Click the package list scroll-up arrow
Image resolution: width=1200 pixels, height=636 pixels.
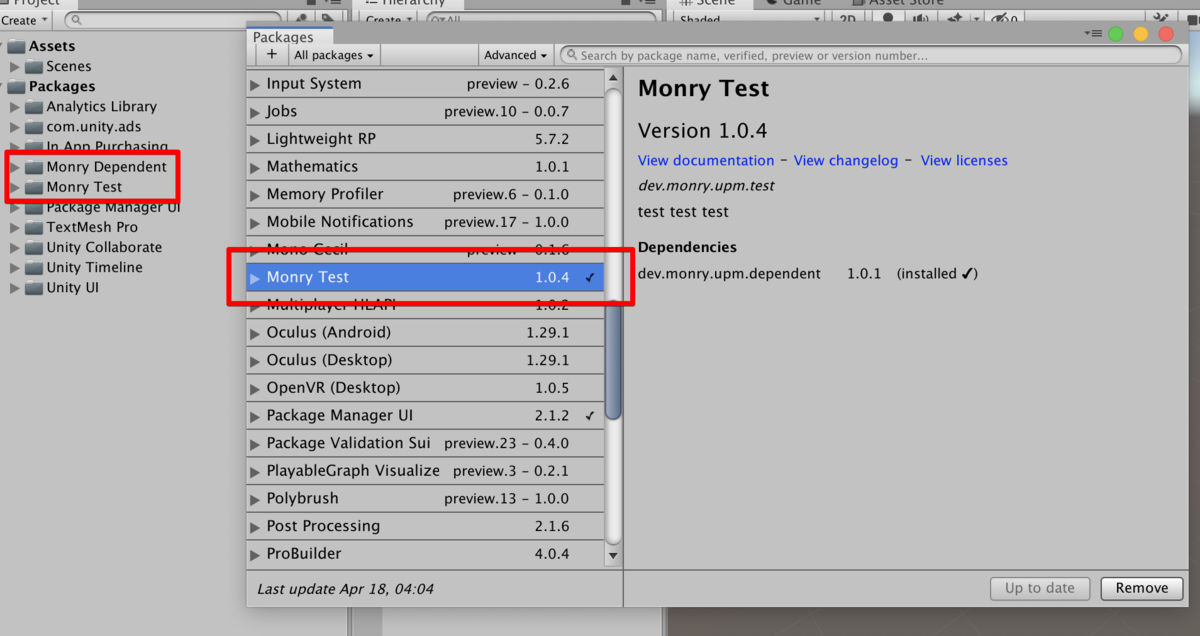click(x=613, y=80)
